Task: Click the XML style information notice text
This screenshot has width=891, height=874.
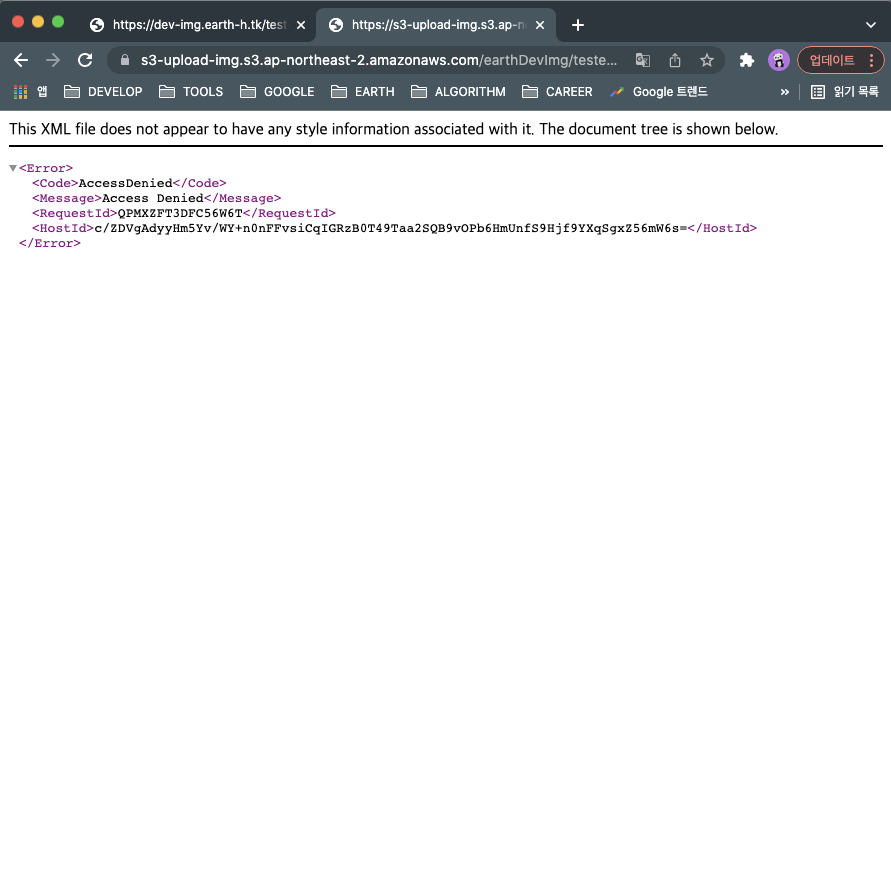Action: pos(393,129)
